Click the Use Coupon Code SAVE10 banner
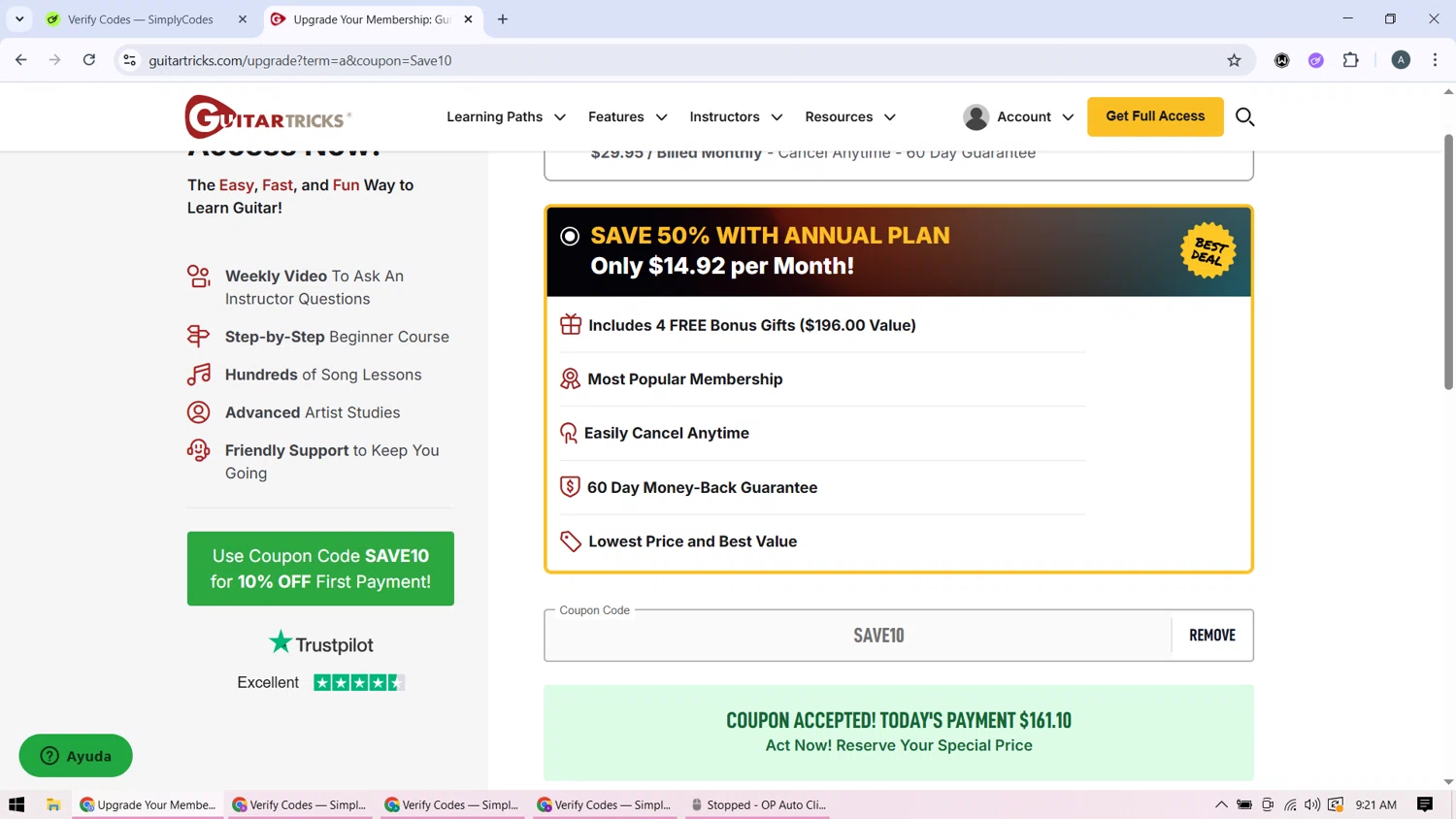Image resolution: width=1456 pixels, height=819 pixels. pos(320,569)
